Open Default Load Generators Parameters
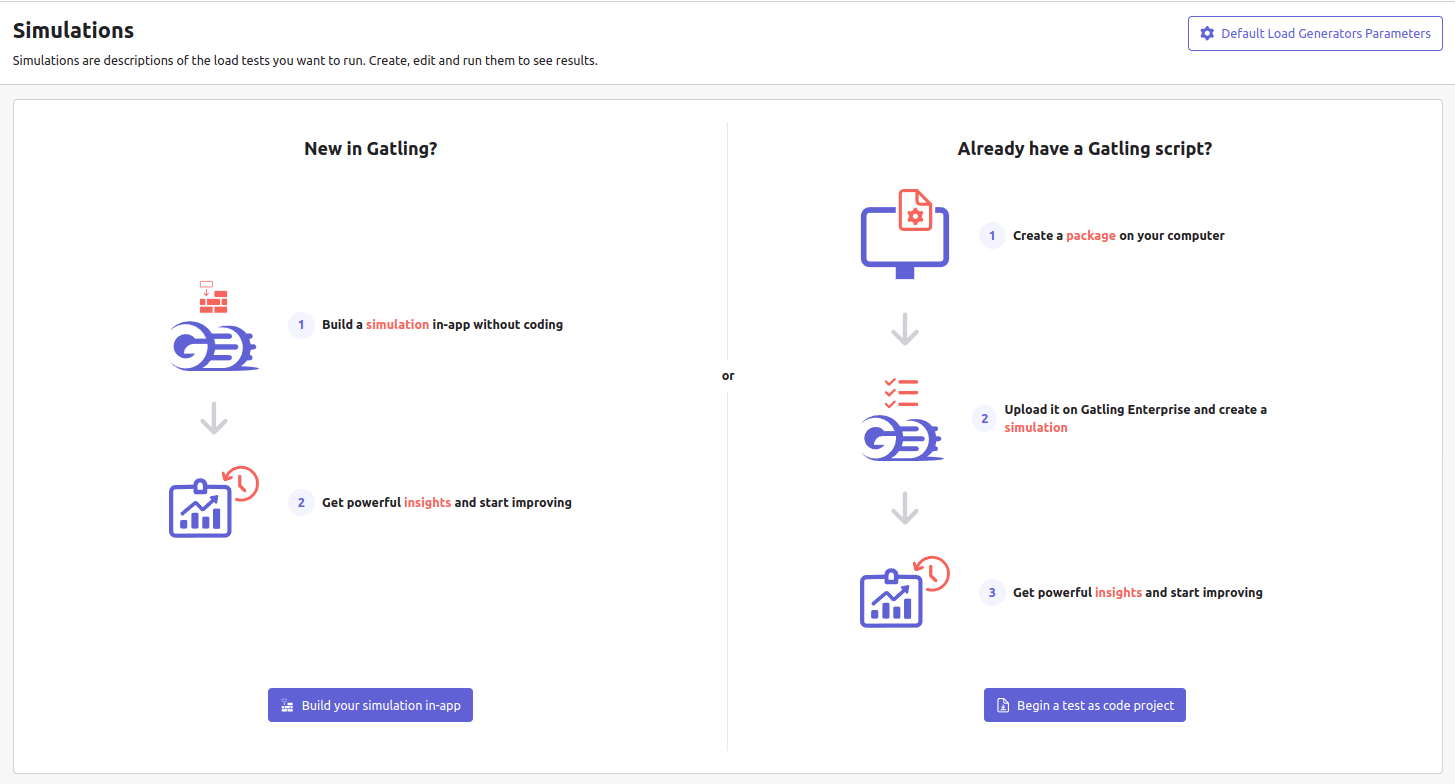1455x784 pixels. coord(1315,34)
